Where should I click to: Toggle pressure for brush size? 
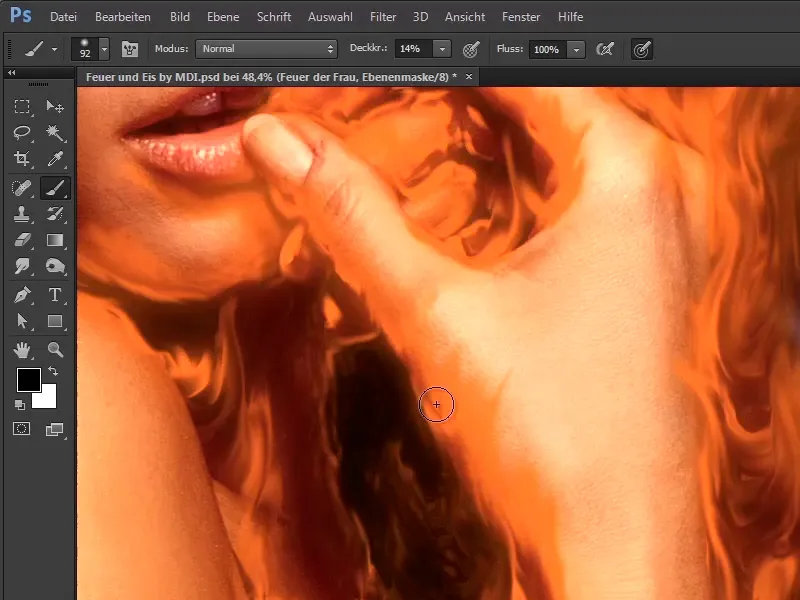642,49
